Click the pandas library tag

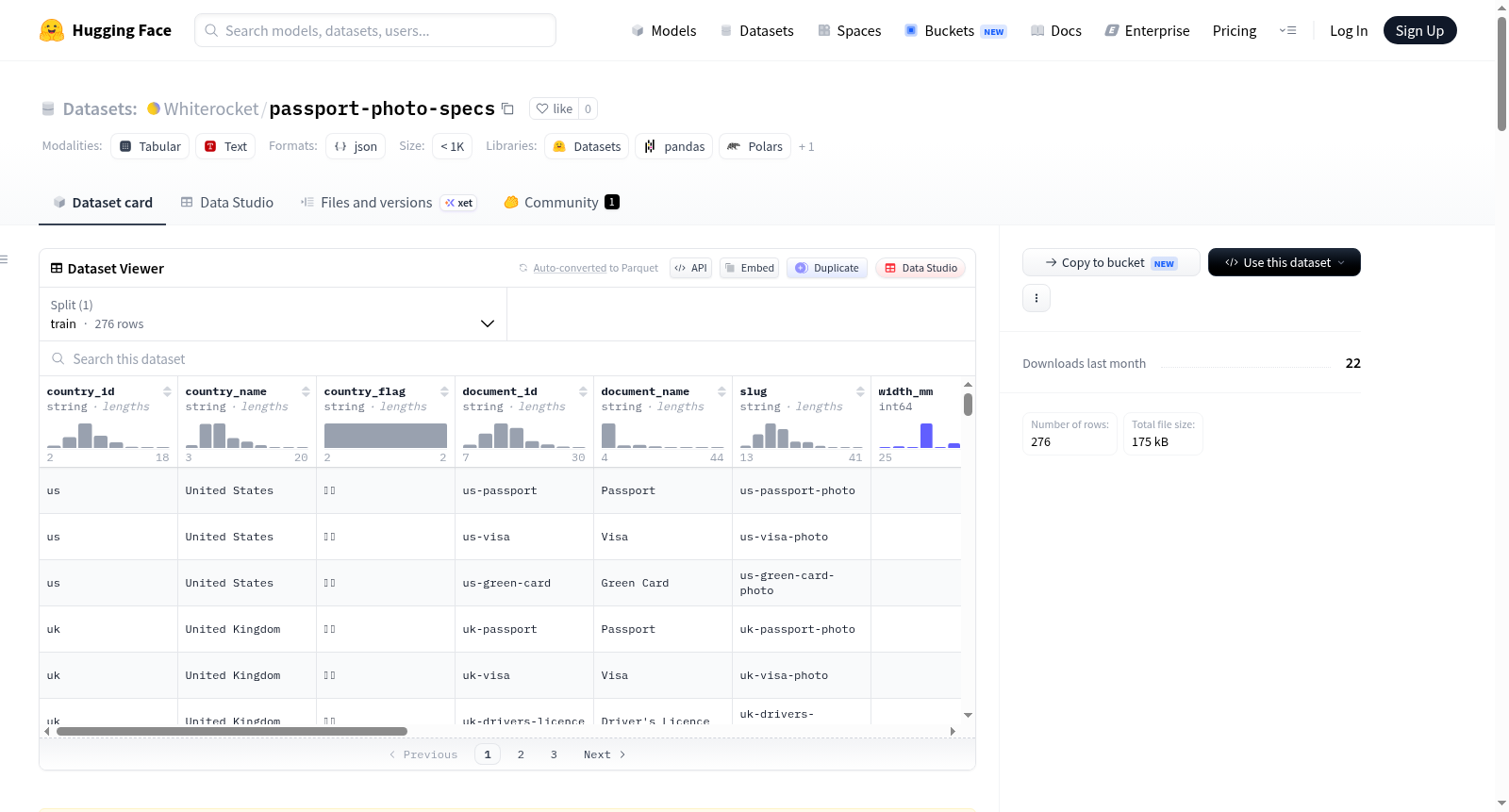tap(674, 146)
